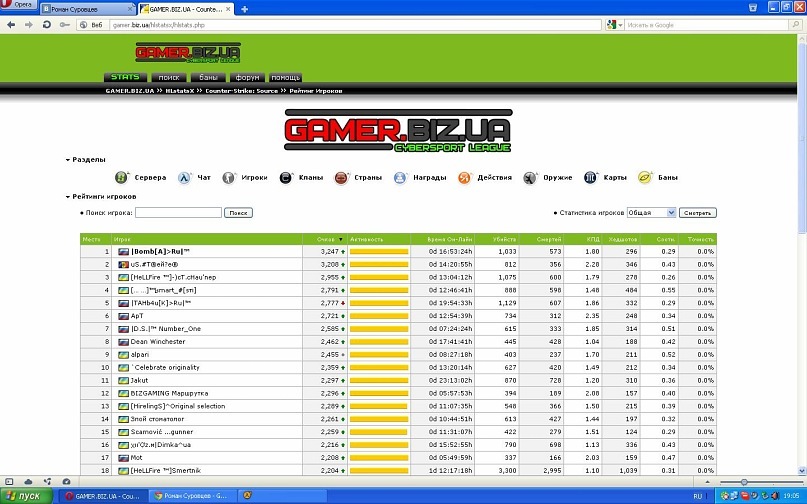Open the Кланы section icon
The width and height of the screenshot is (807, 504).
tap(286, 178)
